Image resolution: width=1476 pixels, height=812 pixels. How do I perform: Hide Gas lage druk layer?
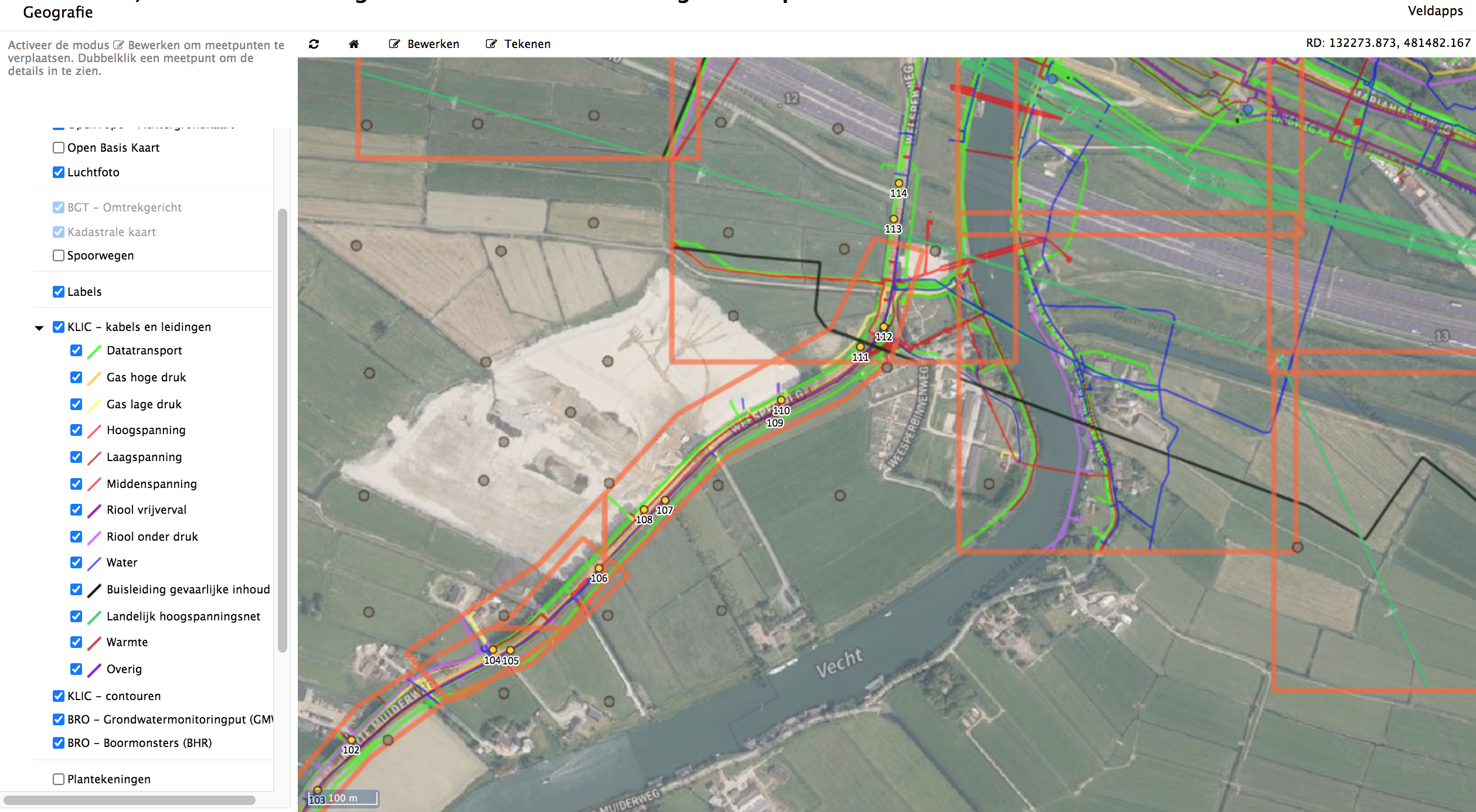76,404
